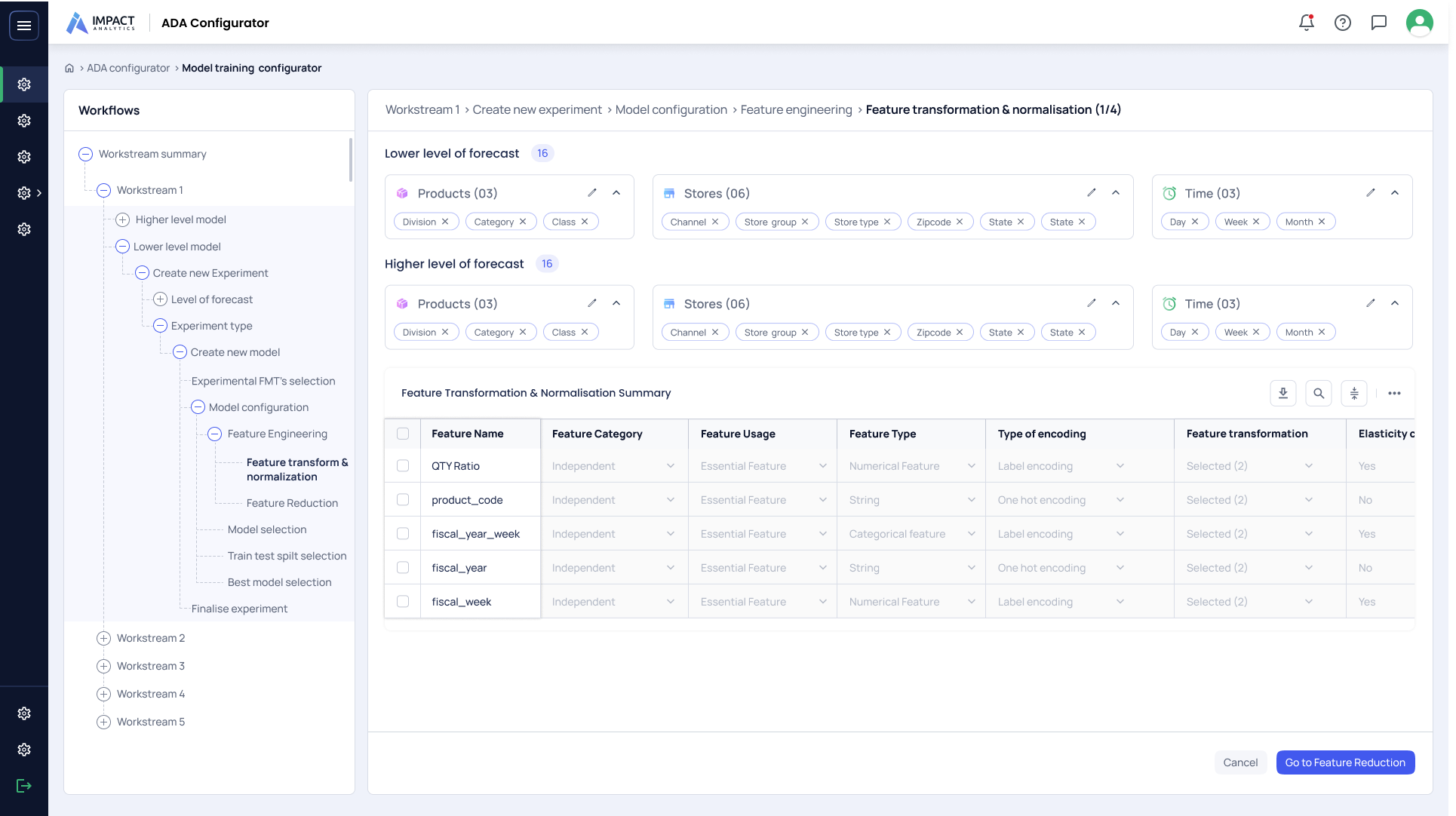Select the QTY Ratio row checkbox
This screenshot has height=816, width=1456.
[x=403, y=466]
